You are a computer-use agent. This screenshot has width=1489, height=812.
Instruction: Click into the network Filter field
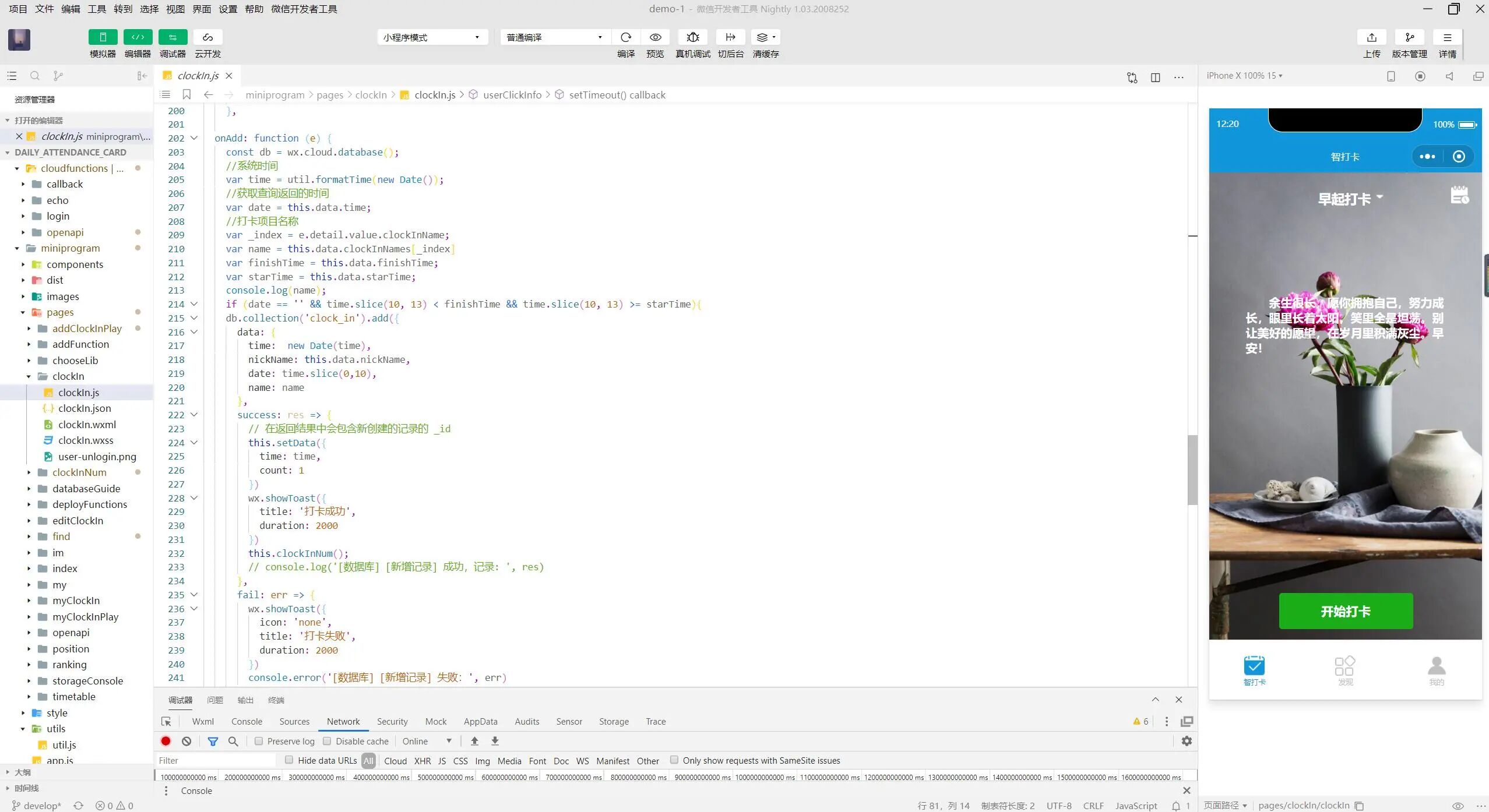point(216,760)
